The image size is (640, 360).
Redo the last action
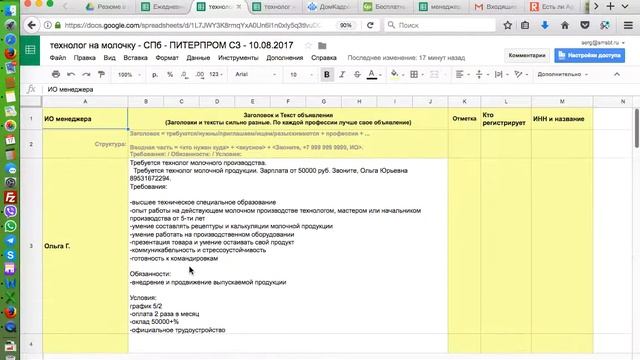86,74
